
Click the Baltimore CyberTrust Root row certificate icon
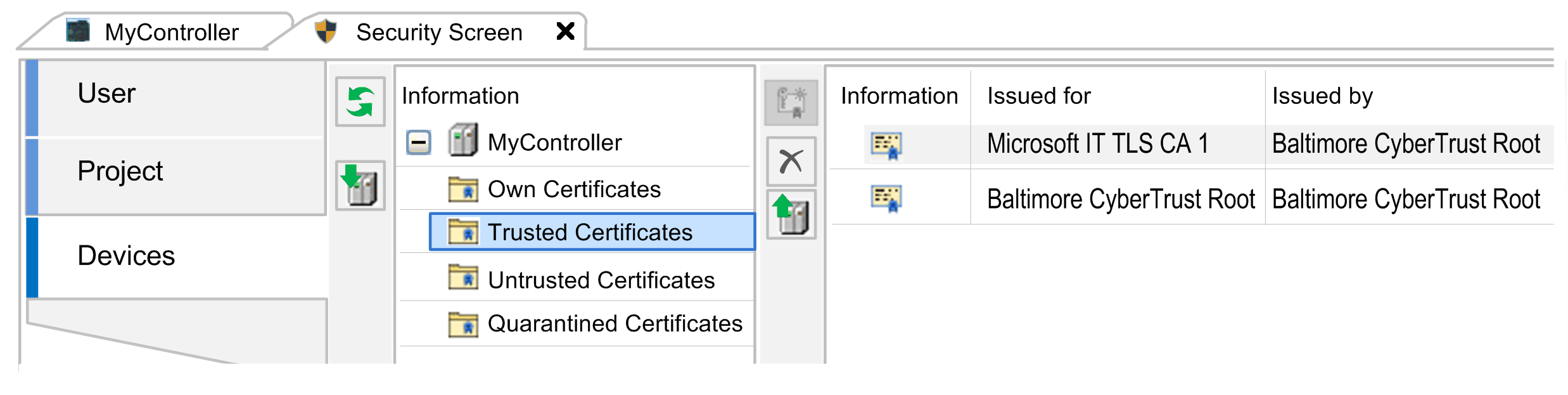pos(886,198)
